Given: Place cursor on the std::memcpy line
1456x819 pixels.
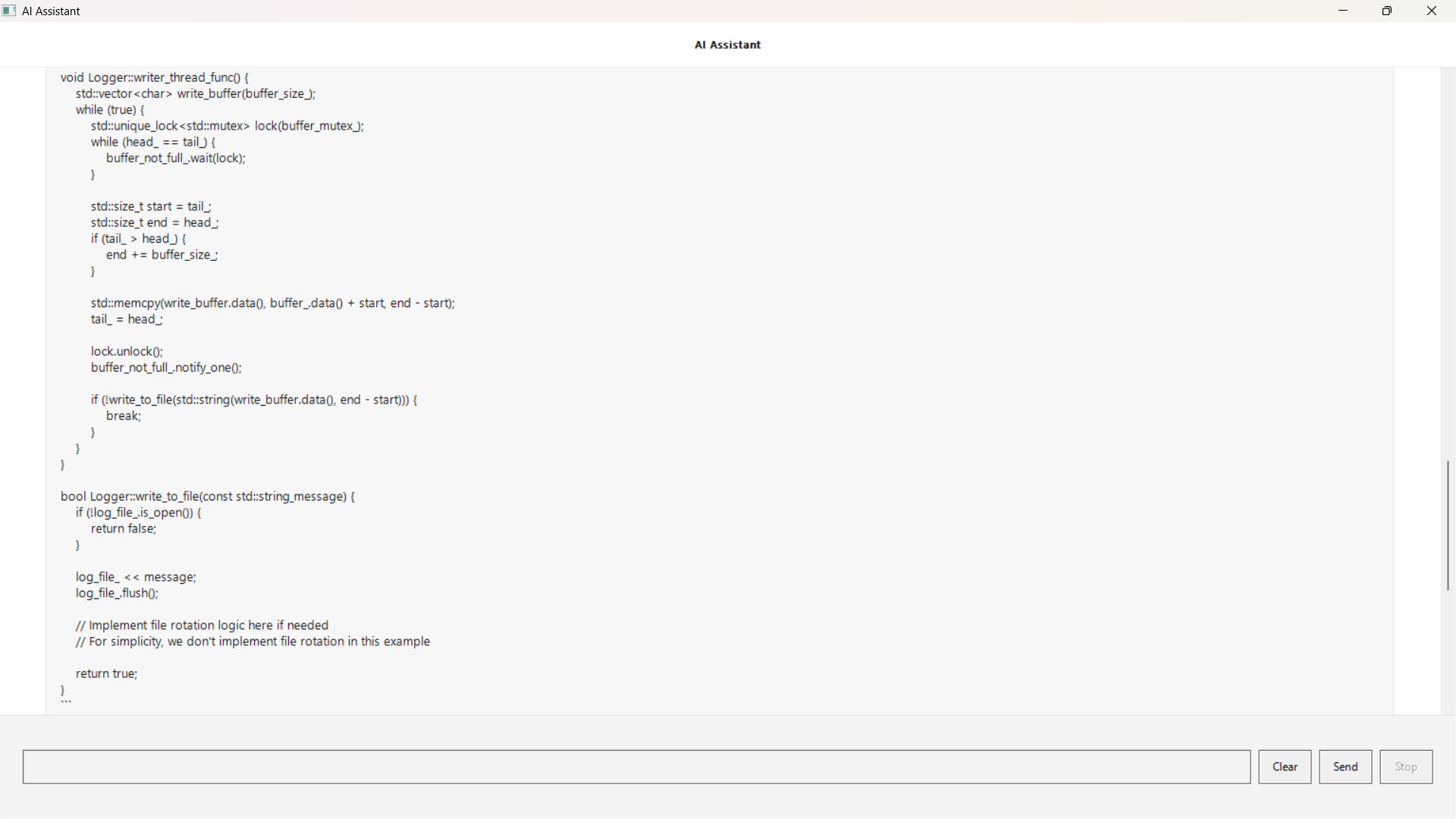Looking at the screenshot, I should pyautogui.click(x=273, y=303).
